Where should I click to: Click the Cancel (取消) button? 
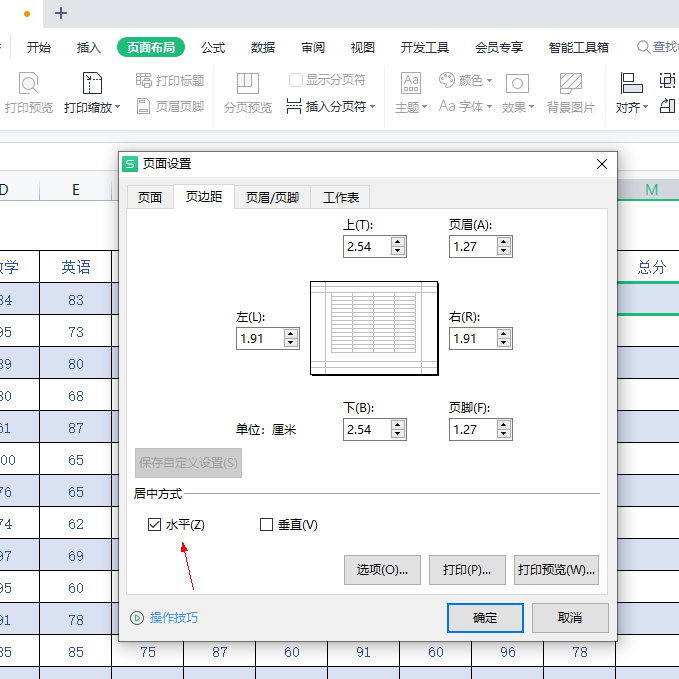[570, 618]
